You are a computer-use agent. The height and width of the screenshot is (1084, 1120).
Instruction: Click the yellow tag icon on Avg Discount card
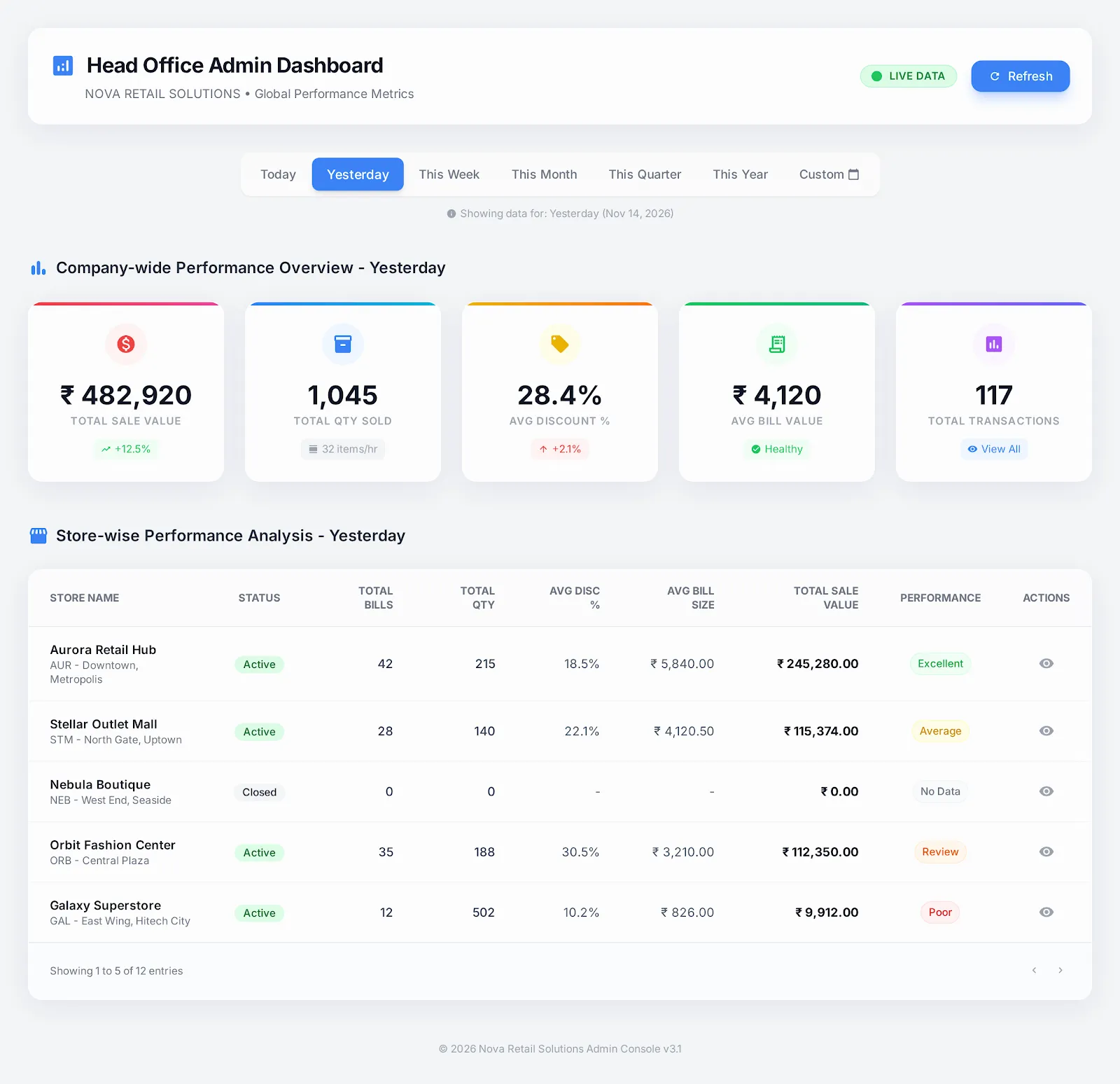[x=559, y=344]
